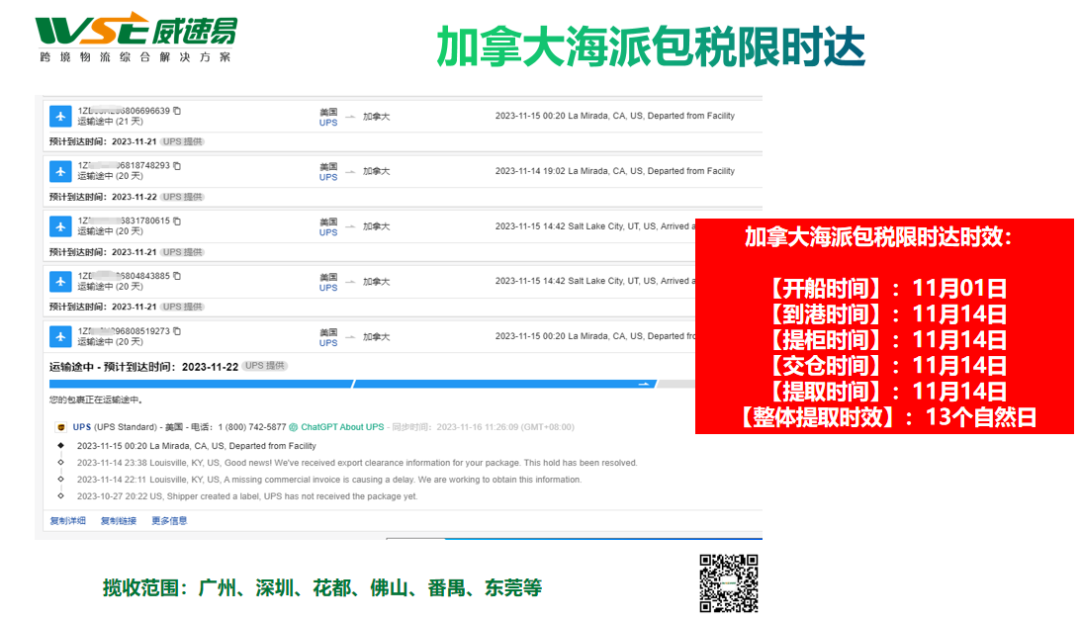Click UPS carrier link in first shipment row
The image size is (1080, 622).
[x=328, y=122]
